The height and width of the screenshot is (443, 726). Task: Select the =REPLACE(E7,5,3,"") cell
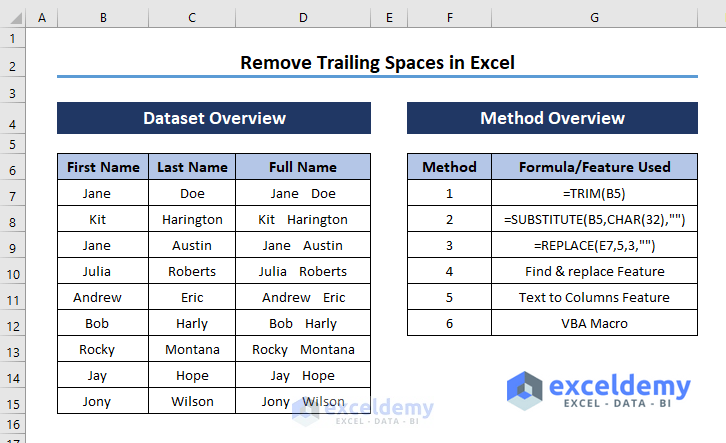(595, 245)
